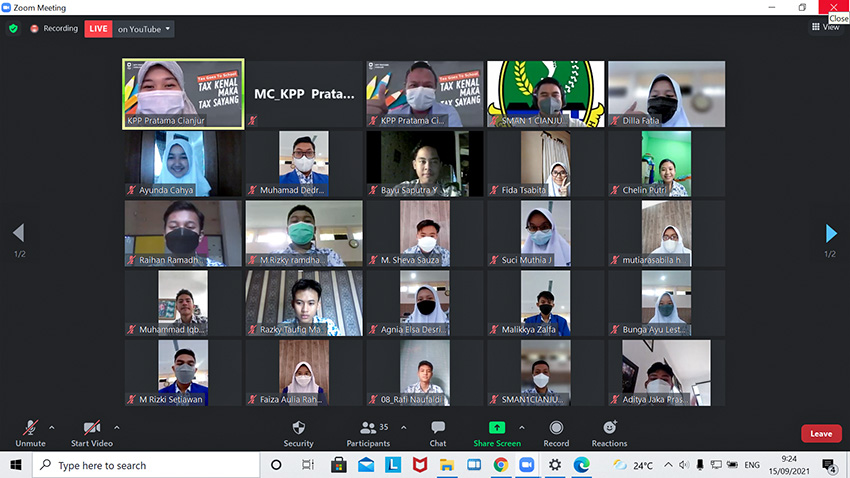Screen dimensions: 850x478
Task: Open the Security shield options
Action: [x=298, y=432]
